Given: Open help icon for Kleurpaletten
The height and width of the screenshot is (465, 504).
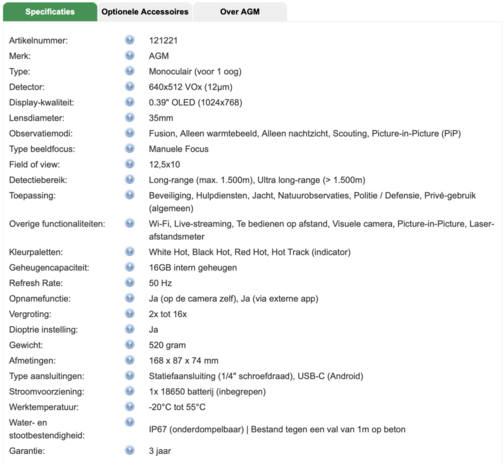Looking at the screenshot, I should coord(130,252).
